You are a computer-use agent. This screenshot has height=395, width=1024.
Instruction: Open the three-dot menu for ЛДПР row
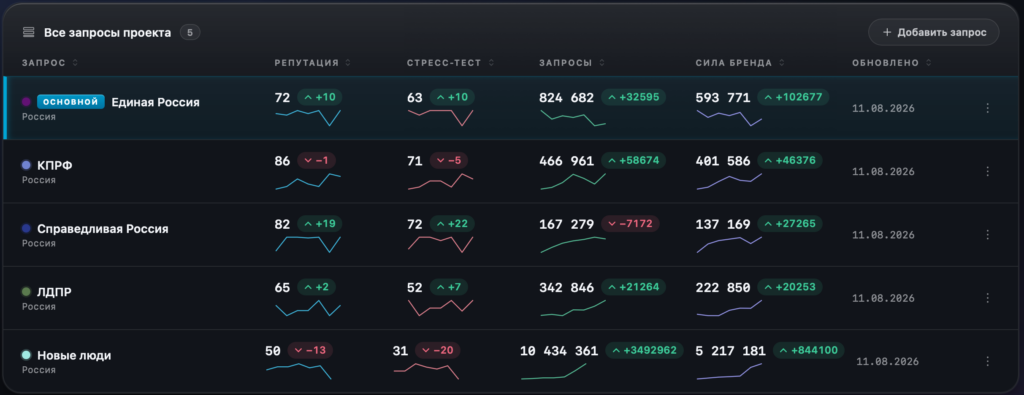(987, 298)
